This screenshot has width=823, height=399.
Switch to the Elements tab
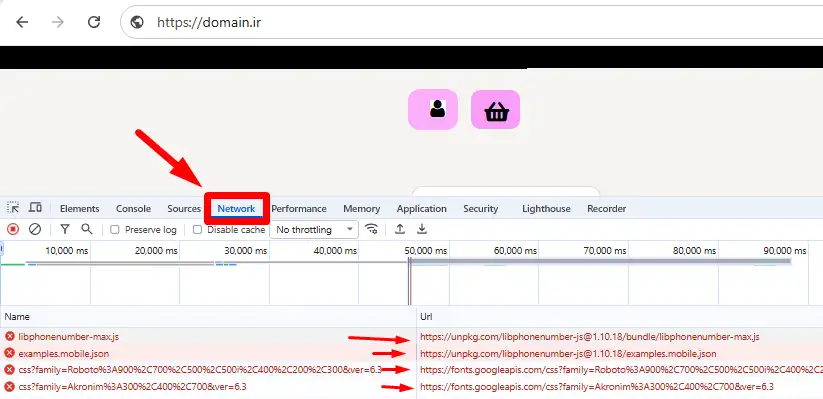pos(80,208)
